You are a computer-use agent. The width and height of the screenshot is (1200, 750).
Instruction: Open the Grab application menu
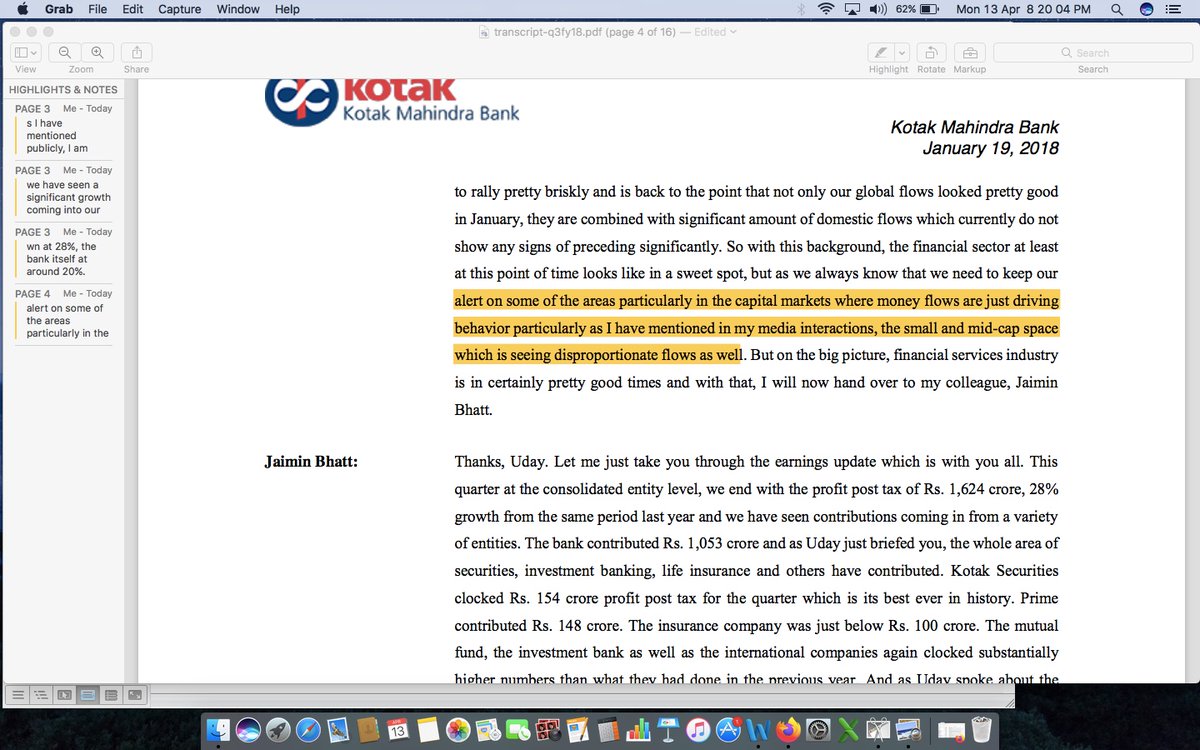pyautogui.click(x=58, y=9)
